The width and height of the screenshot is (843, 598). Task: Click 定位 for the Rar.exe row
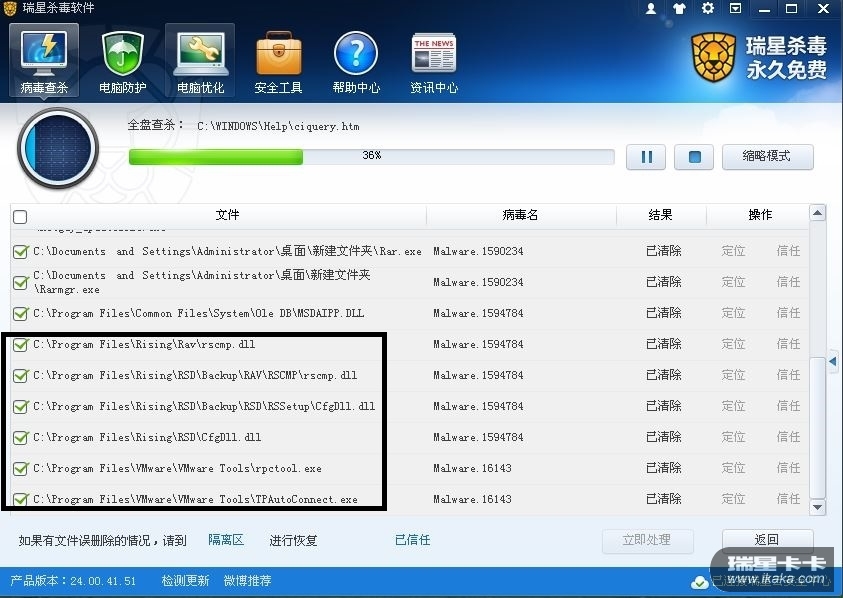(x=733, y=251)
